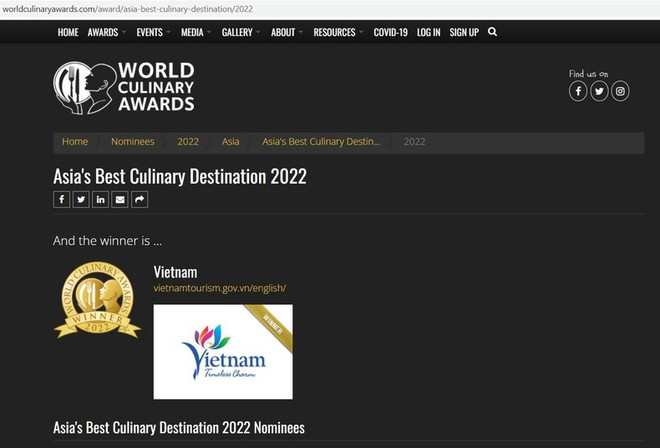The width and height of the screenshot is (660, 448).
Task: Open the Twitter profile from Find us on
Action: [x=599, y=91]
